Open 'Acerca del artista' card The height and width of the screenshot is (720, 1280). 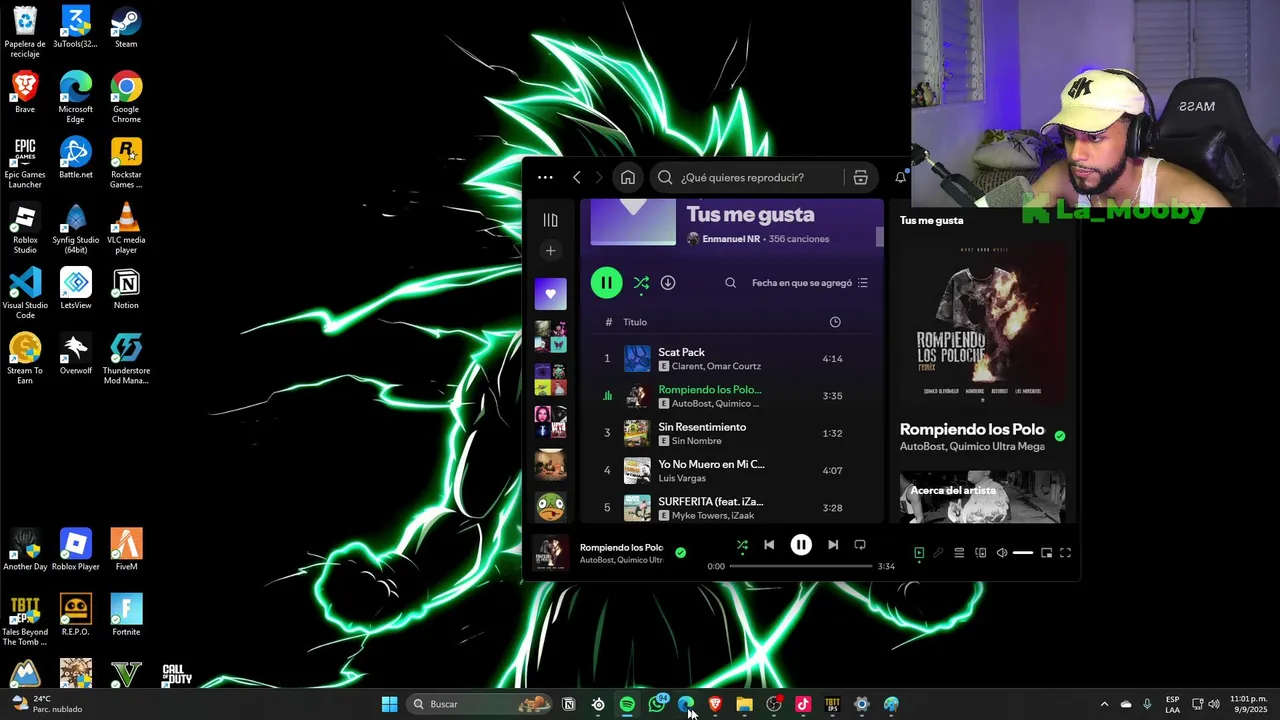982,497
